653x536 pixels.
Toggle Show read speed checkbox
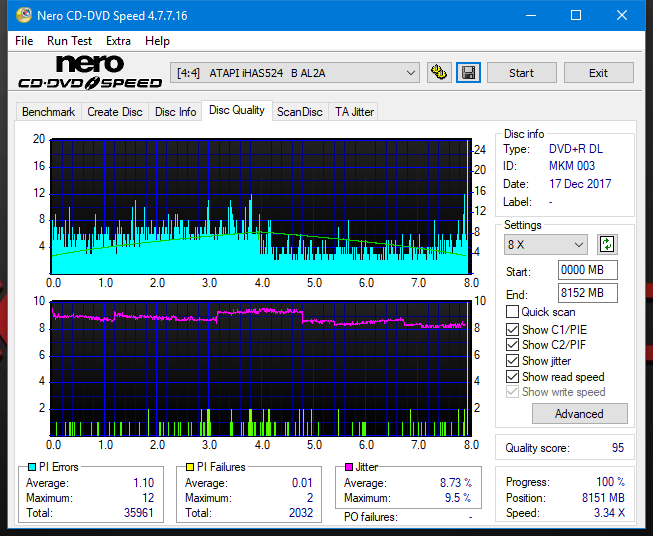512,376
